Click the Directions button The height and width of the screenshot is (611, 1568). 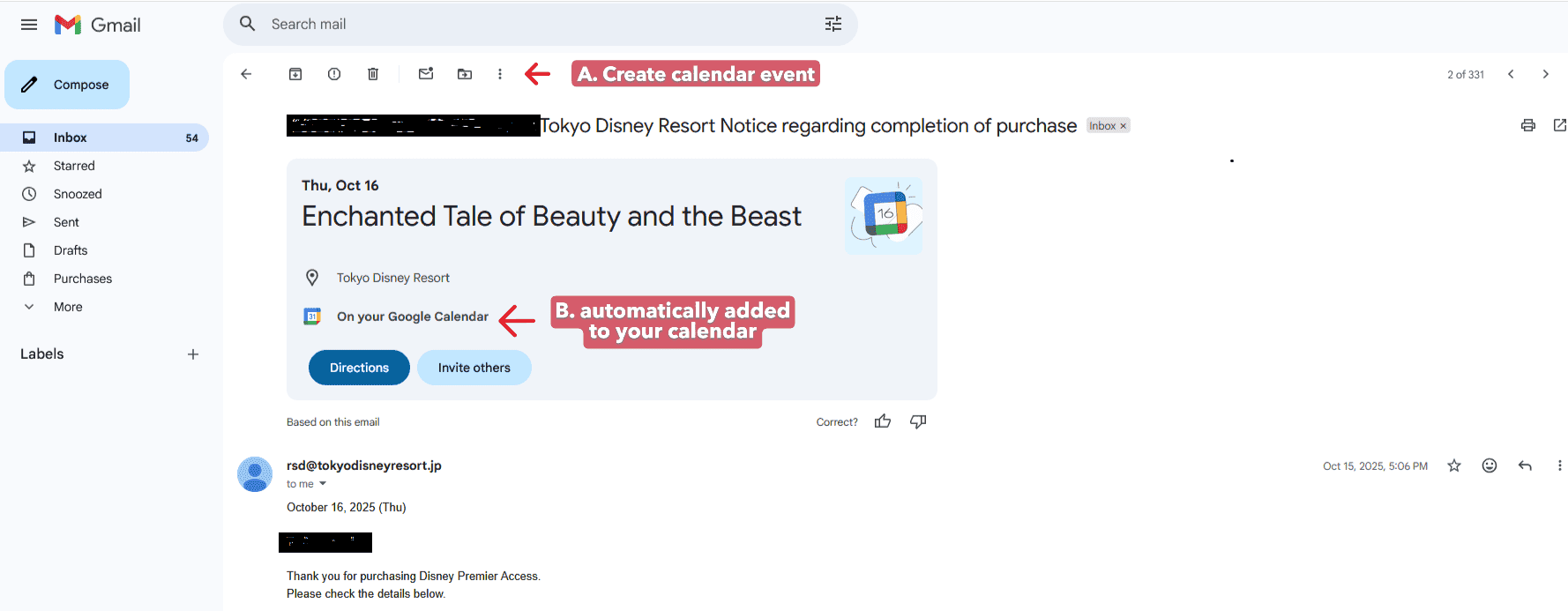pyautogui.click(x=358, y=368)
